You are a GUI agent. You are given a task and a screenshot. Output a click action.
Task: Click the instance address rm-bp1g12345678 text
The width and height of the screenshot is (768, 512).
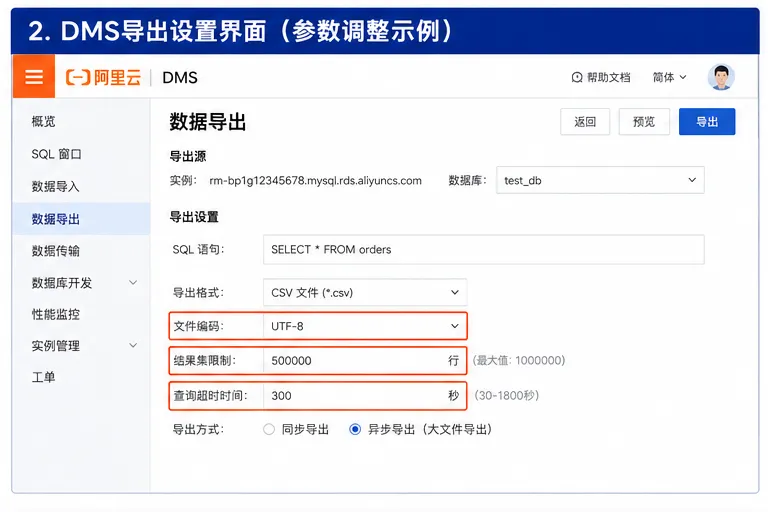pyautogui.click(x=315, y=181)
